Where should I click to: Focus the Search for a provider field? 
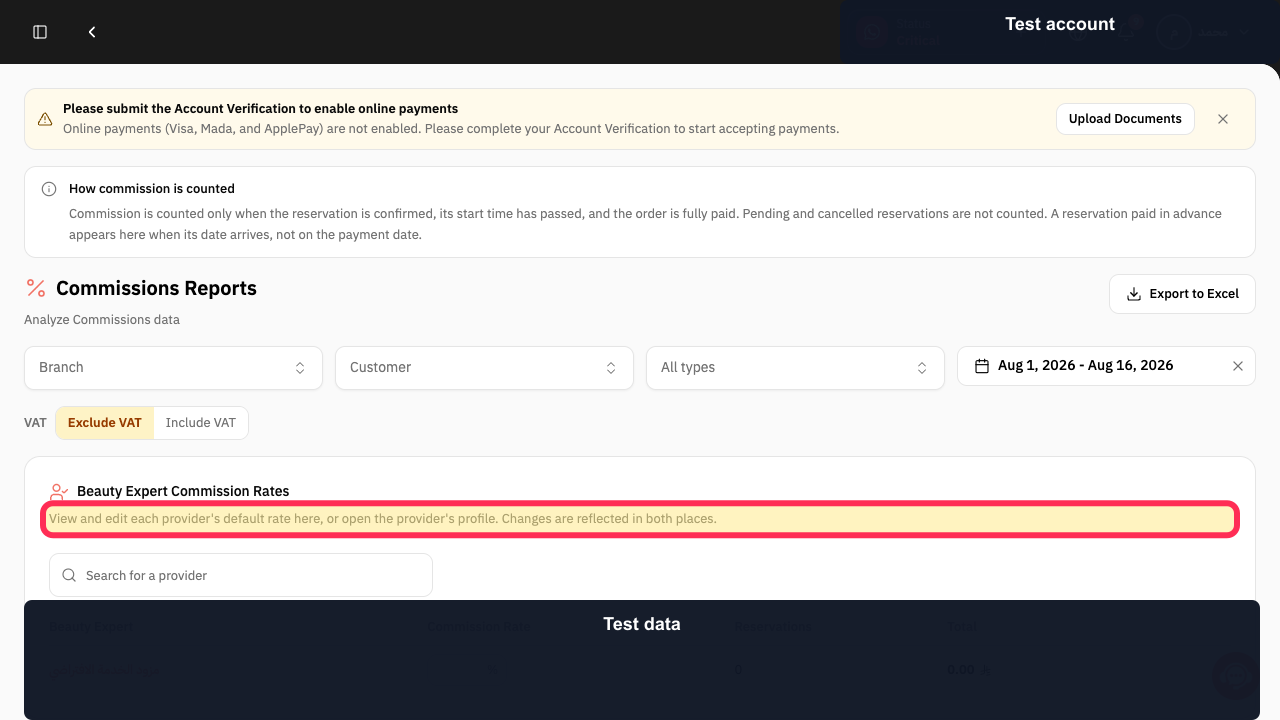(x=241, y=575)
